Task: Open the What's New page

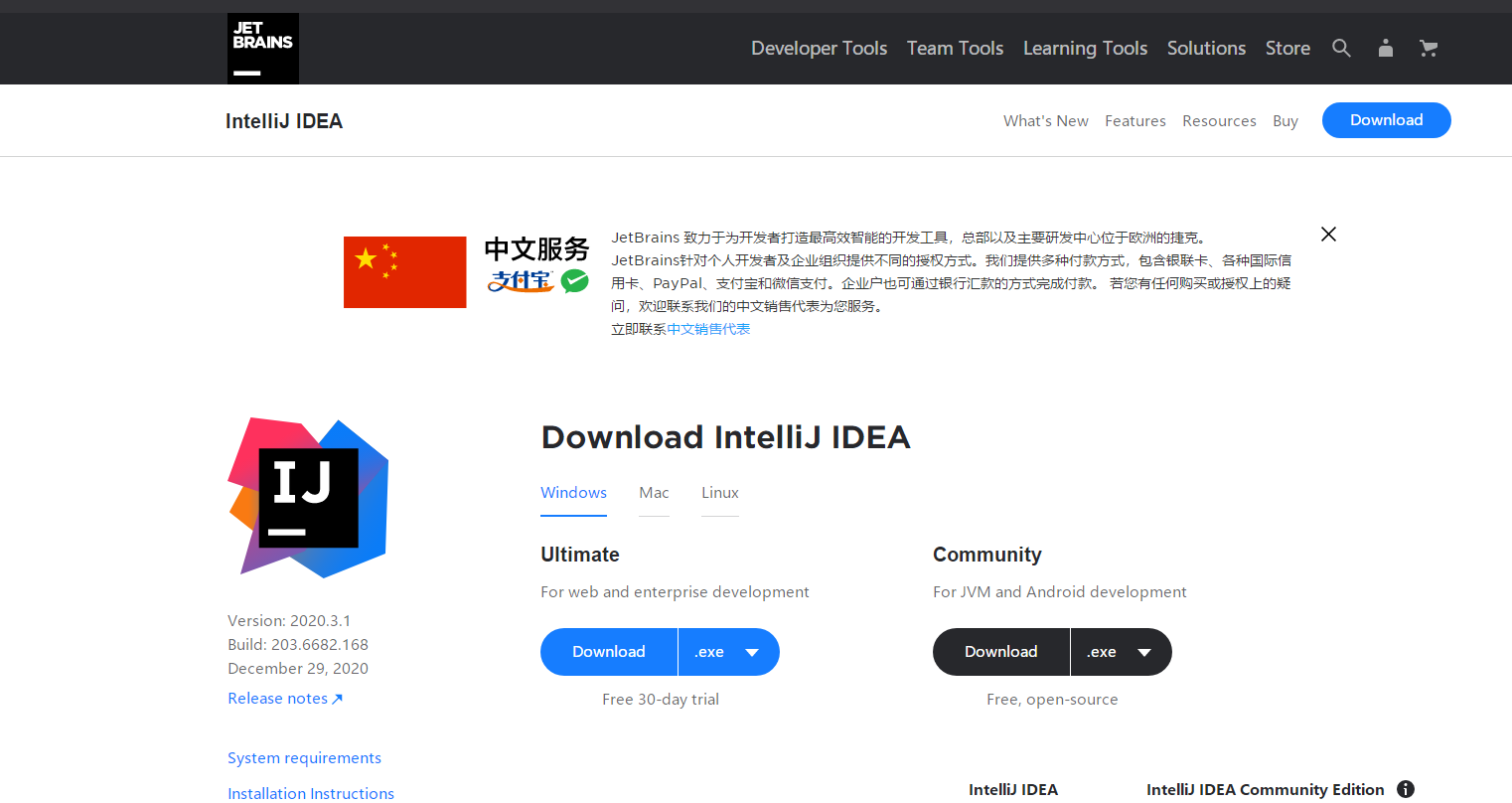Action: 1046,120
